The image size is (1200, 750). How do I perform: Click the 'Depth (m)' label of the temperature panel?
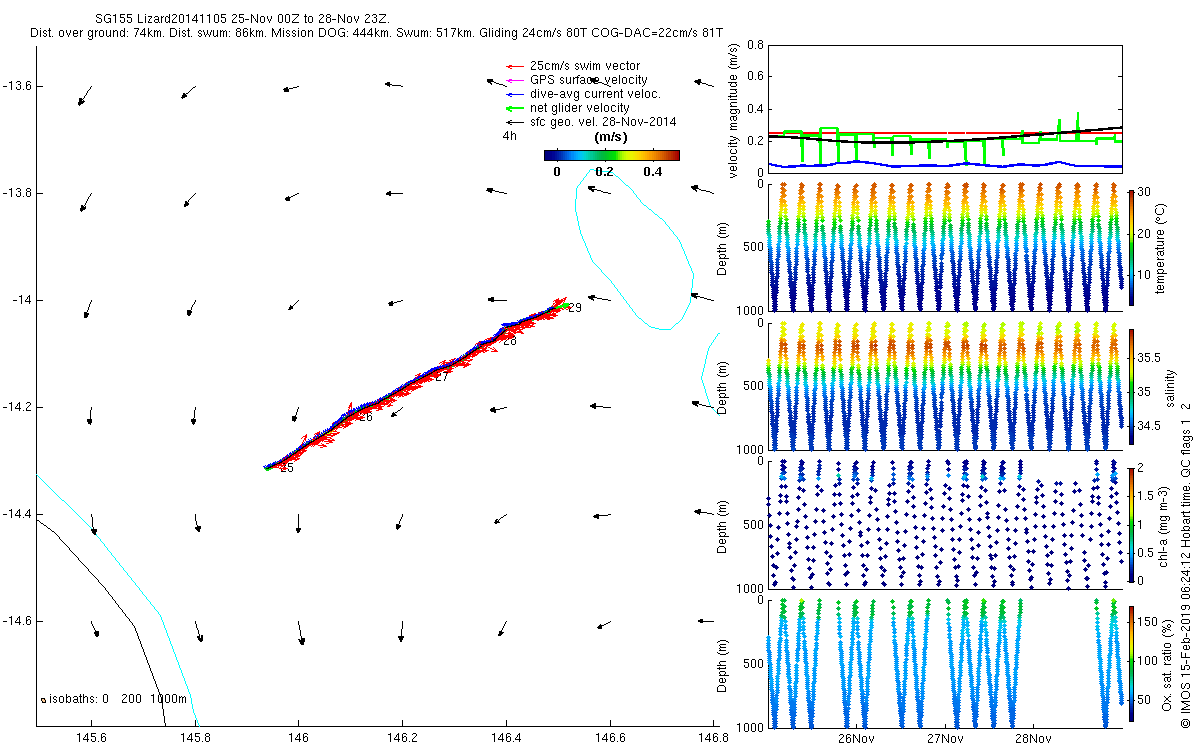pyautogui.click(x=722, y=247)
